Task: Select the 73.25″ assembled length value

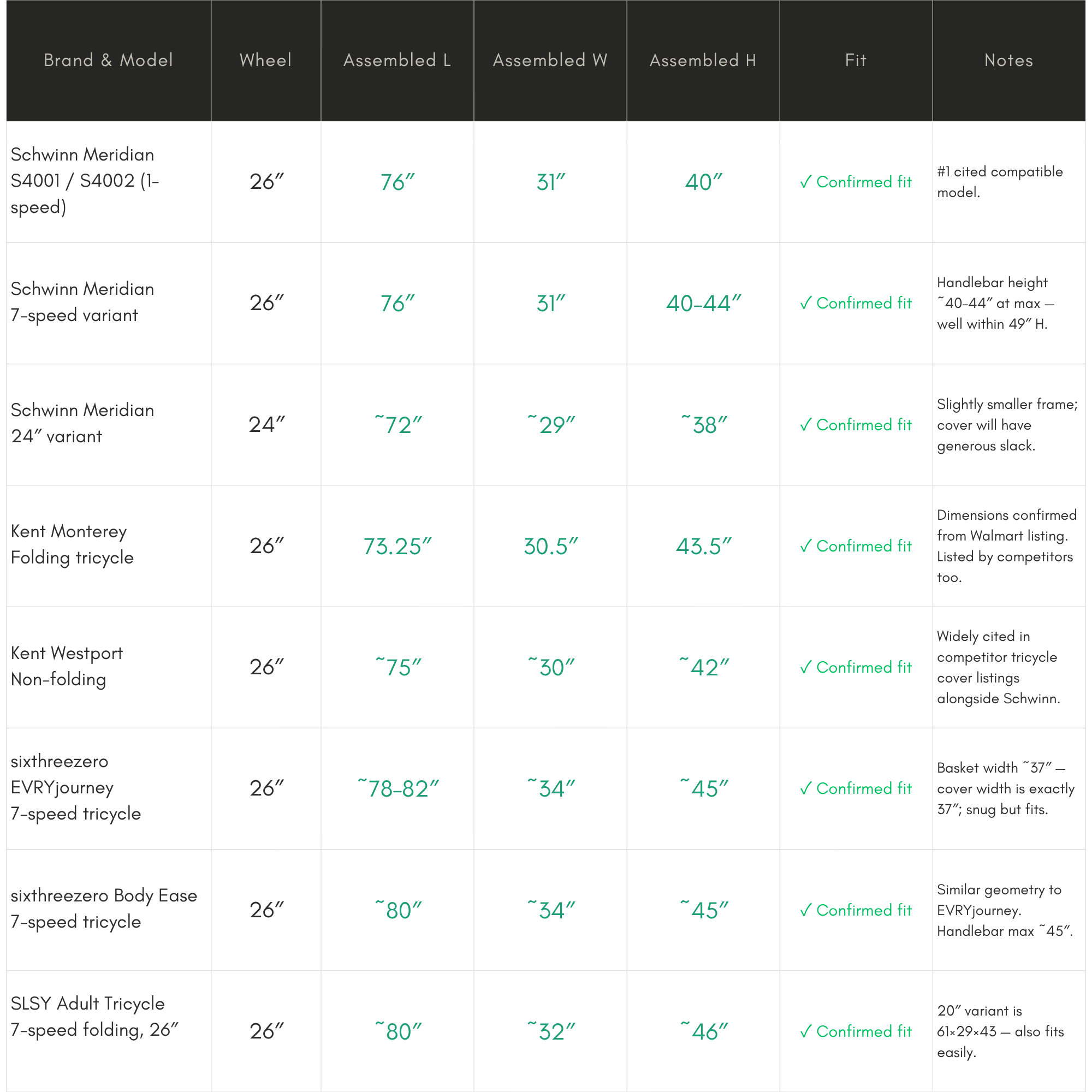Action: (397, 547)
